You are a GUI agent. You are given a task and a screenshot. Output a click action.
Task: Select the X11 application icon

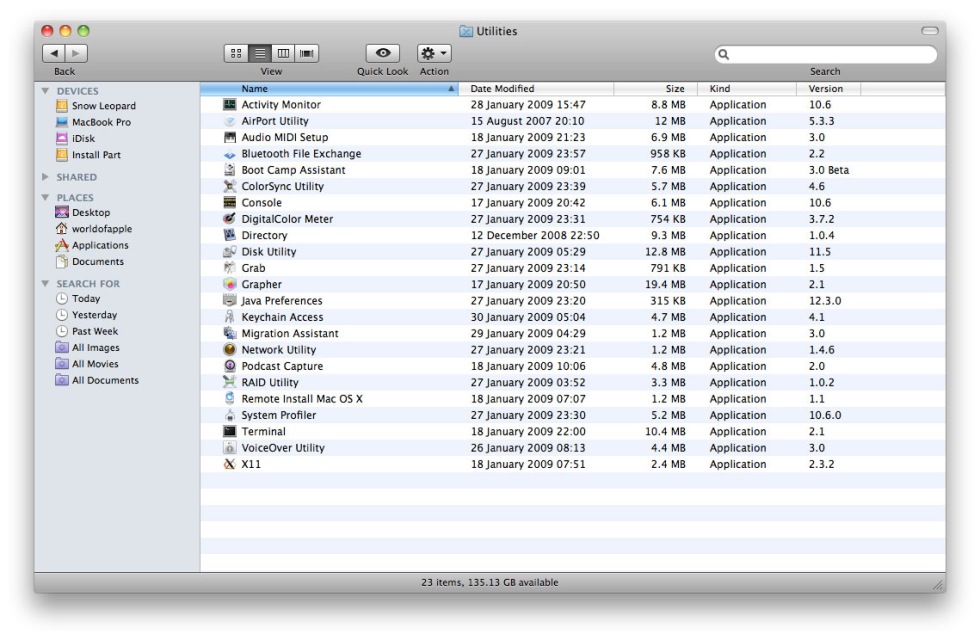(x=229, y=465)
